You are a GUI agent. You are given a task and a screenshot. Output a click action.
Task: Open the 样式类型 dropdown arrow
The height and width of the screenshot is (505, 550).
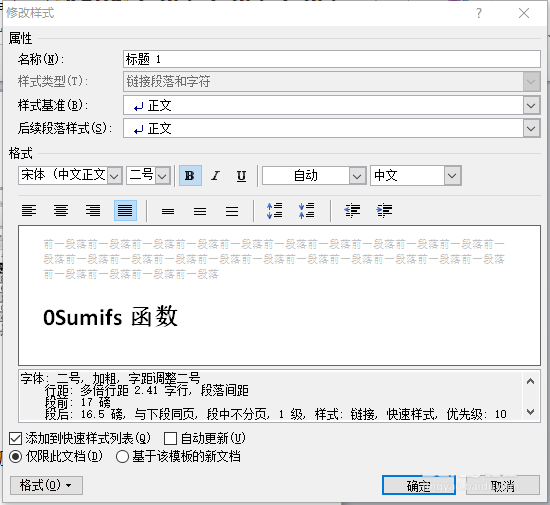pyautogui.click(x=531, y=82)
